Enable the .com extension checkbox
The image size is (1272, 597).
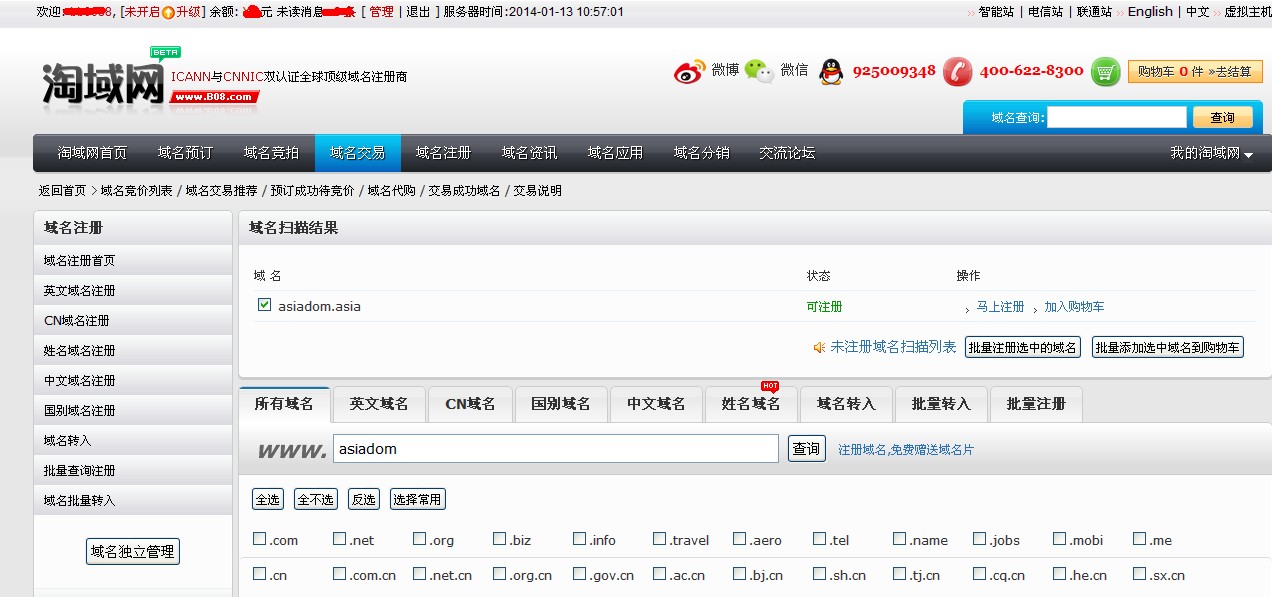pos(260,539)
